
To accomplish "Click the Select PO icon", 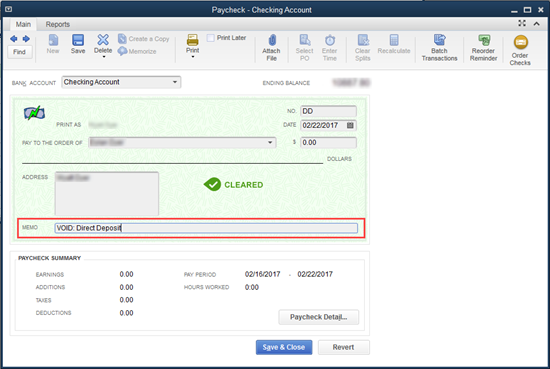I will (x=304, y=48).
